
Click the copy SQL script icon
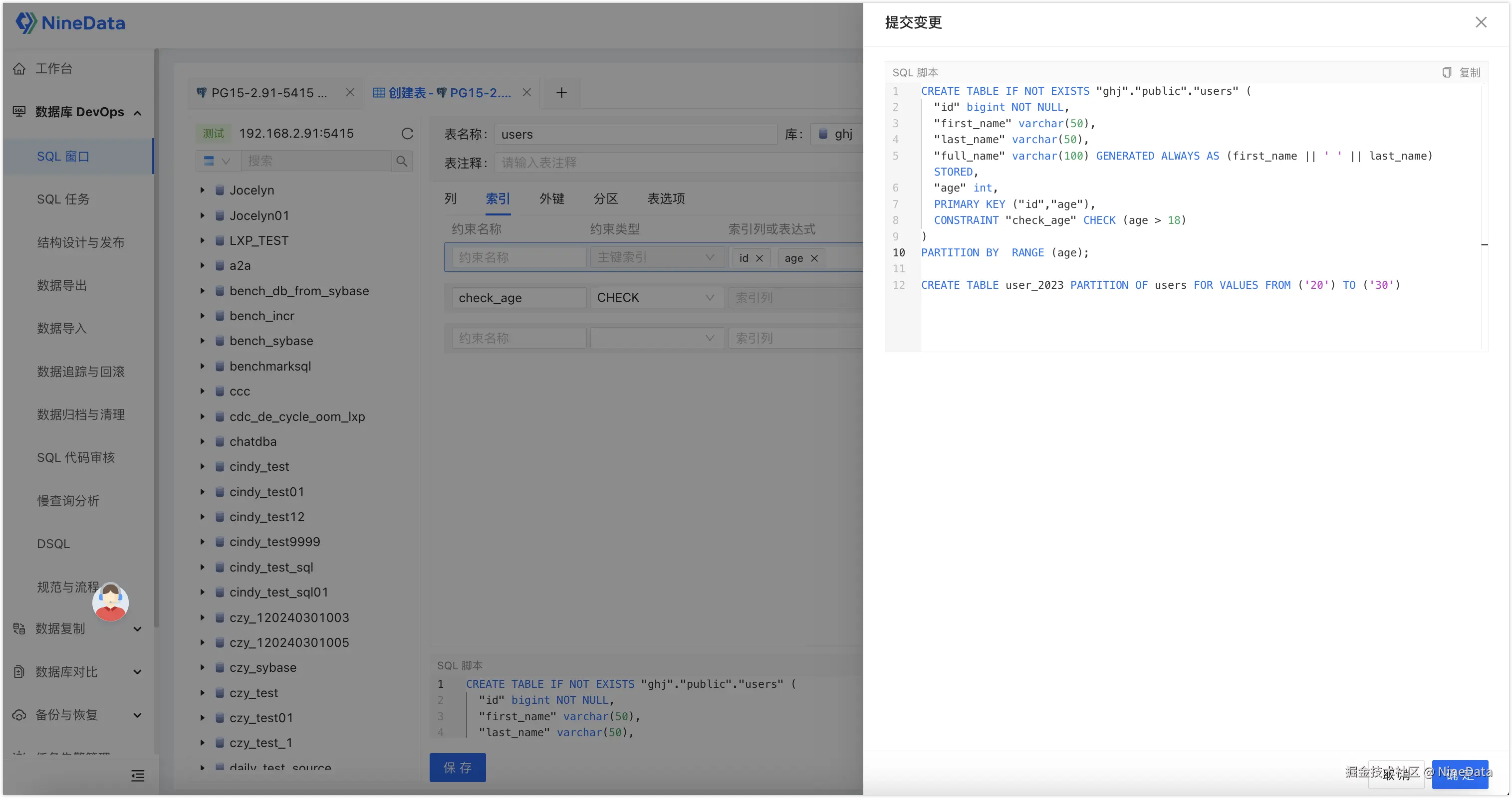(x=1447, y=72)
